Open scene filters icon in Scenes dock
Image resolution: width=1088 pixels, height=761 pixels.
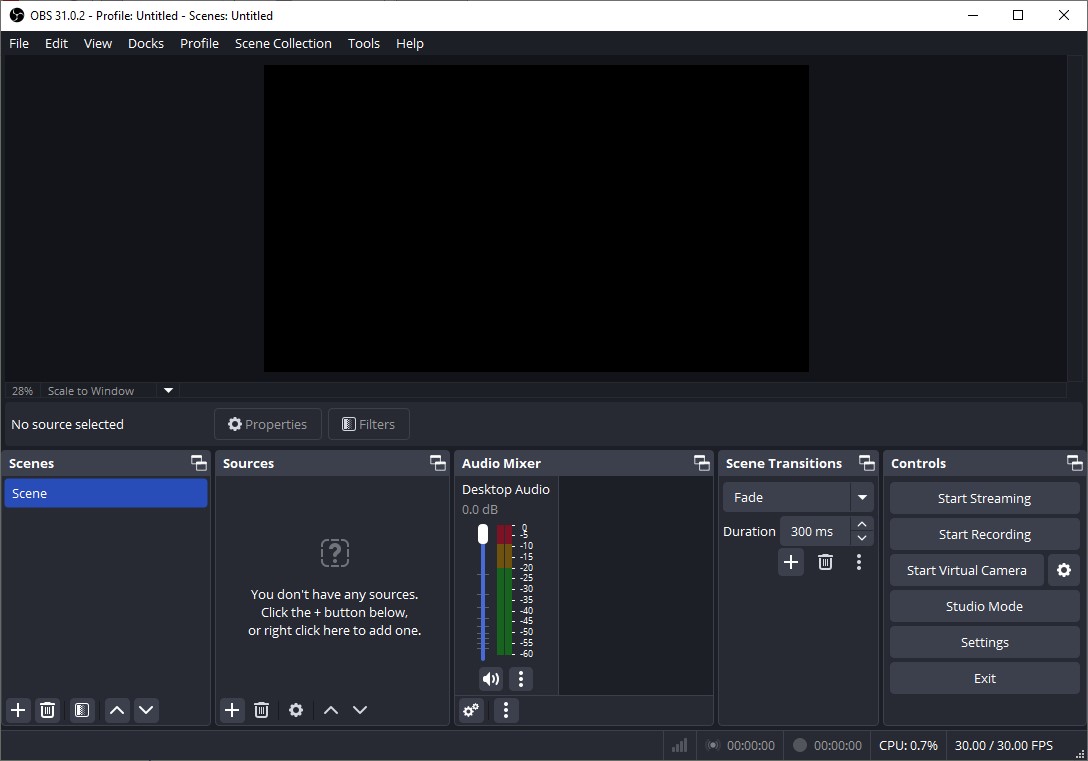(82, 710)
